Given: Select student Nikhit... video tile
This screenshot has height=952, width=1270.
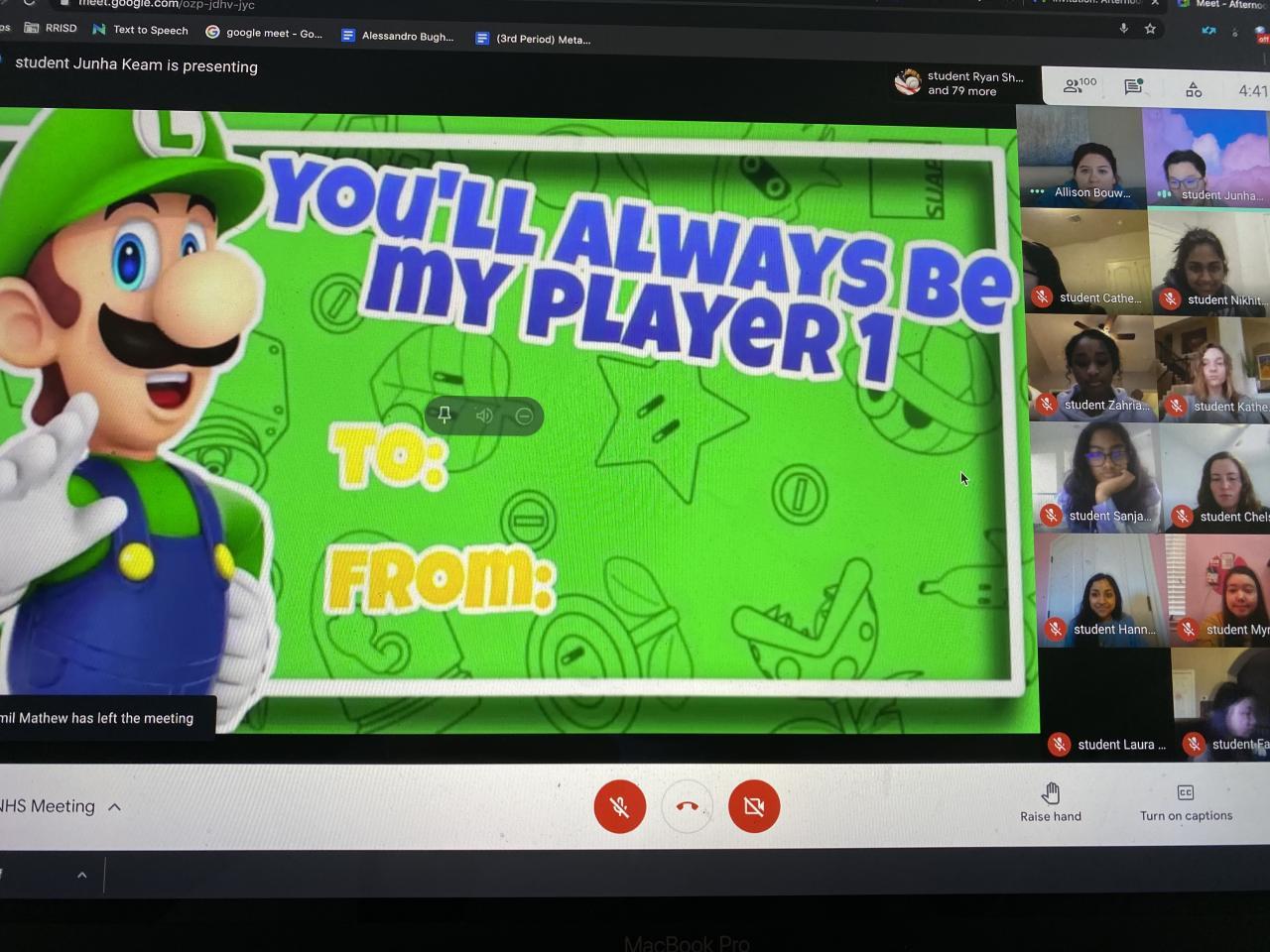Looking at the screenshot, I should click(1209, 264).
